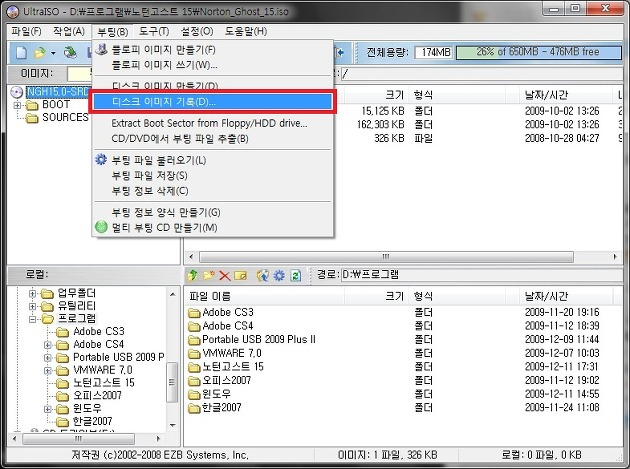Select 노턴고스트 15 in local tree
Image resolution: width=630 pixels, height=469 pixels.
(x=104, y=383)
